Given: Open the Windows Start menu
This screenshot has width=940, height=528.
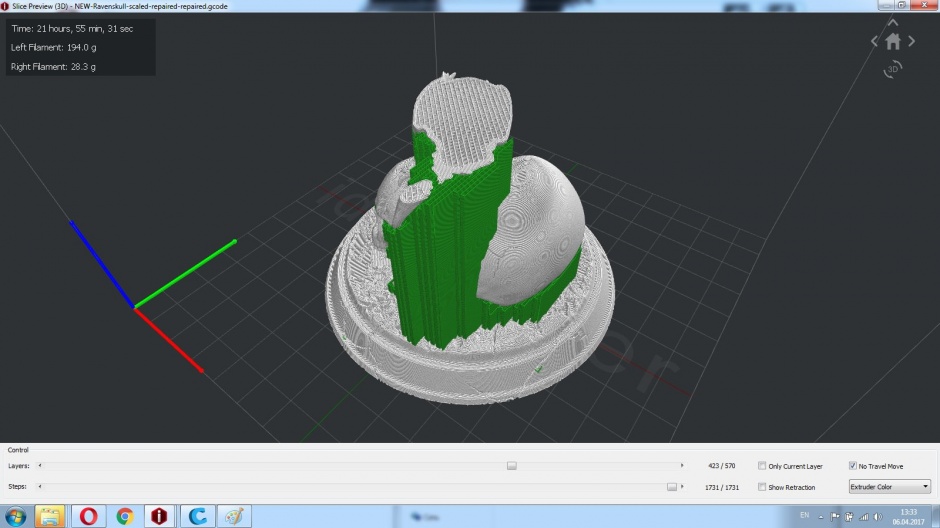Looking at the screenshot, I should [x=16, y=516].
